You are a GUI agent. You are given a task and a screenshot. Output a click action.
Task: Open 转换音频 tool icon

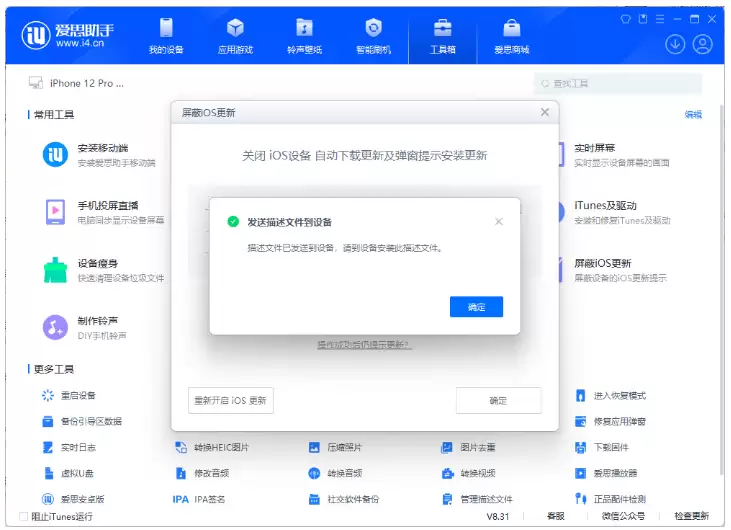click(x=314, y=473)
